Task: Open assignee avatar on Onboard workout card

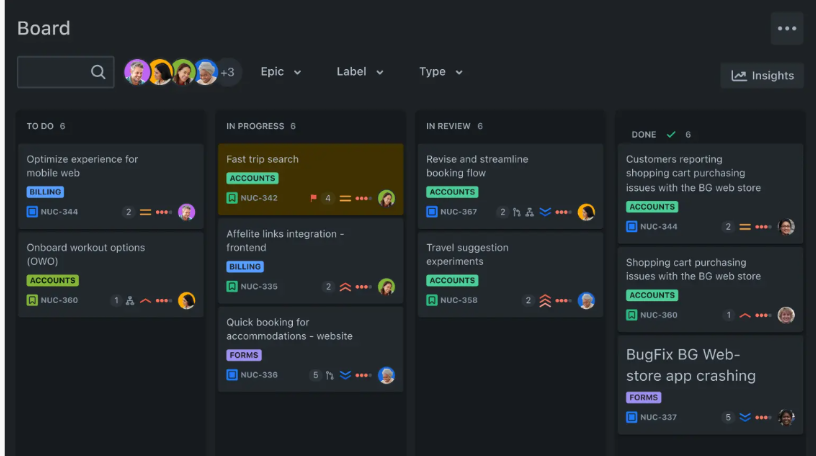Action: click(x=186, y=300)
